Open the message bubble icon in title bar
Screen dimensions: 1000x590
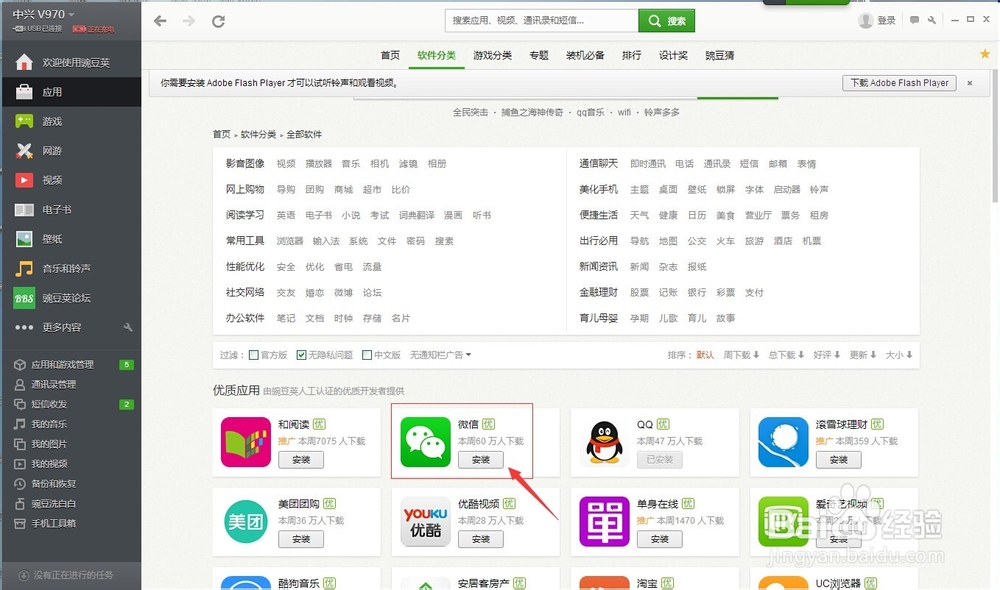coord(914,20)
